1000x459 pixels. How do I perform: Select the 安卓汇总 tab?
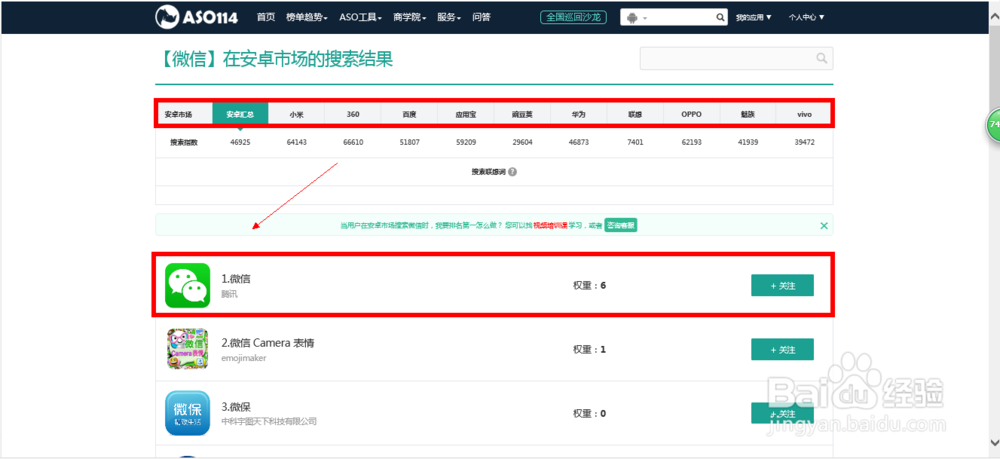point(240,115)
